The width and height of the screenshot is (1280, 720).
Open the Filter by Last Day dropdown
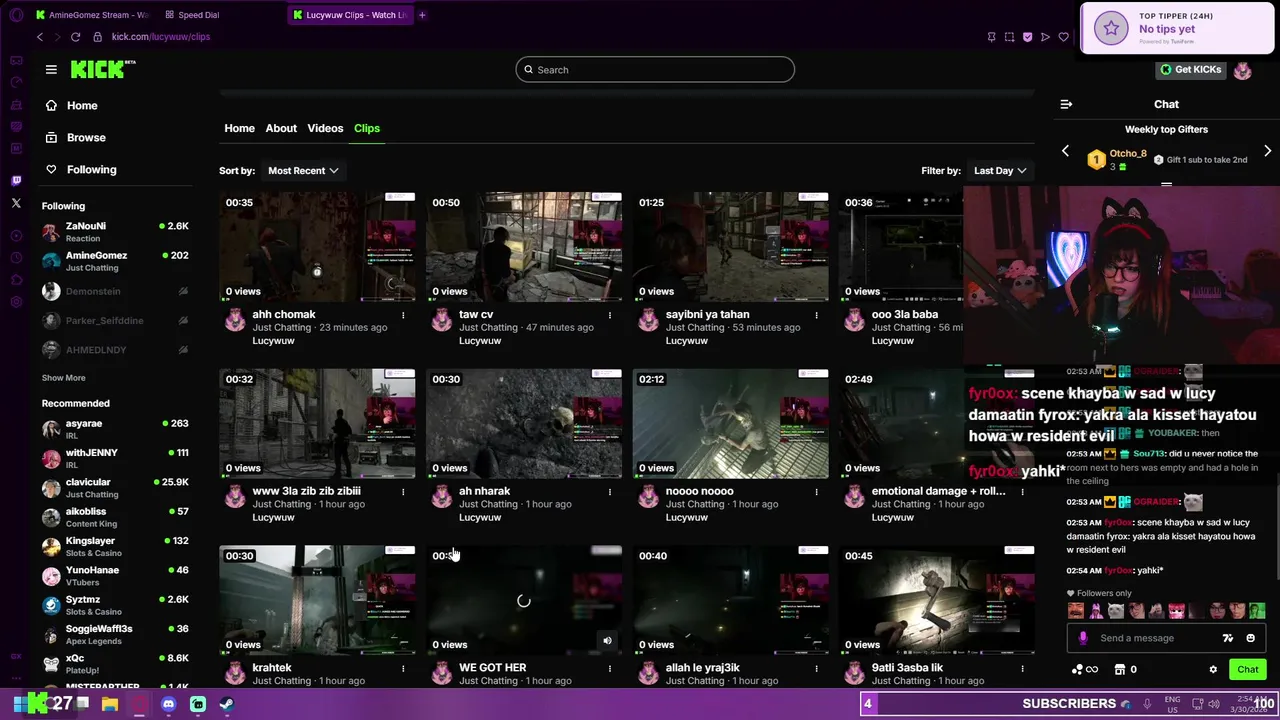(1000, 171)
